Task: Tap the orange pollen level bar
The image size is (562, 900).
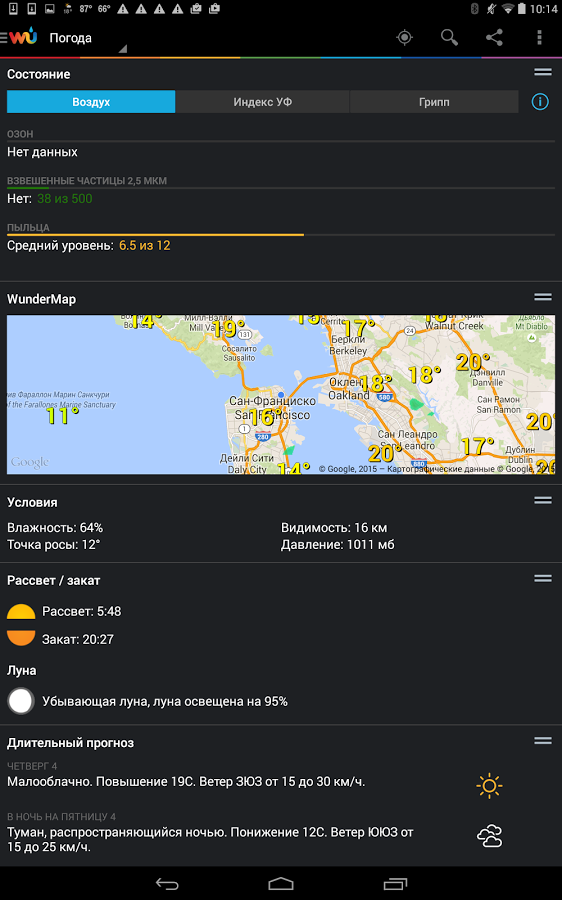Action: (x=155, y=235)
